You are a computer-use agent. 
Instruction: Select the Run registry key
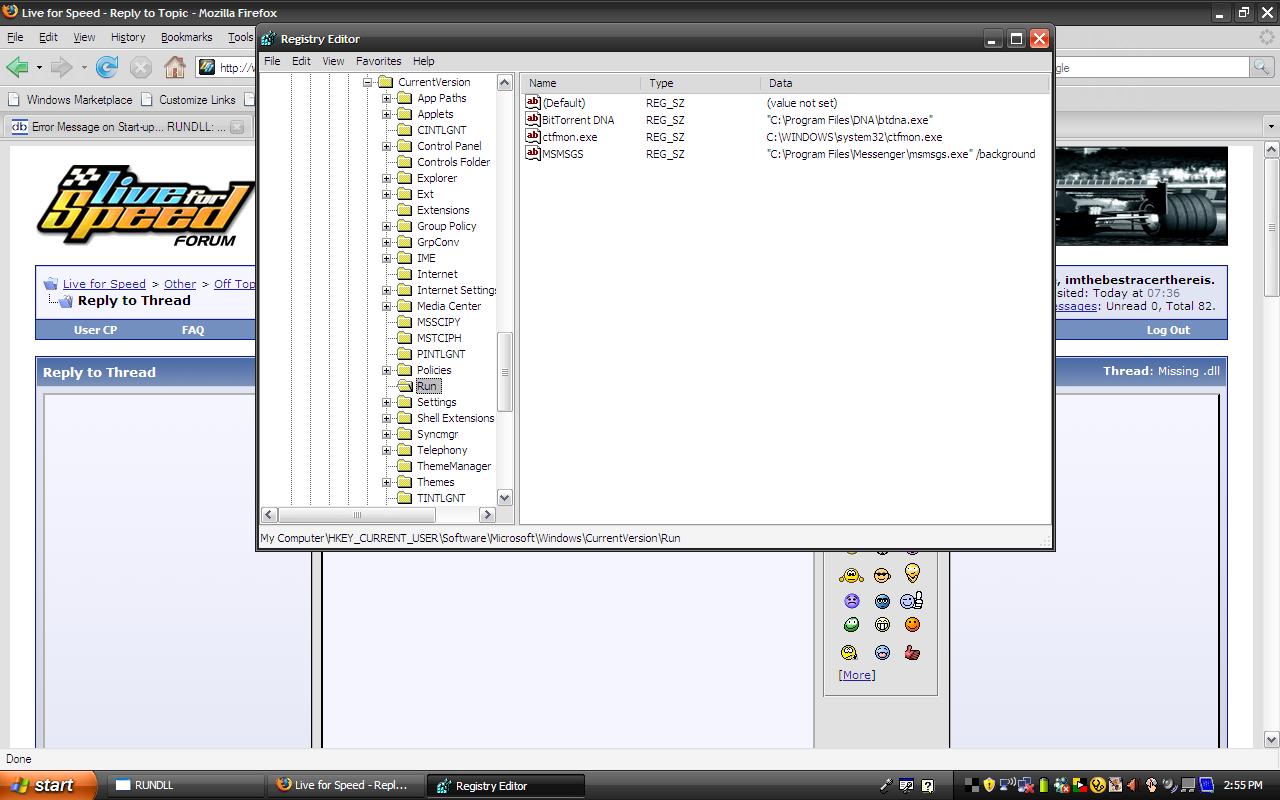[x=427, y=386]
